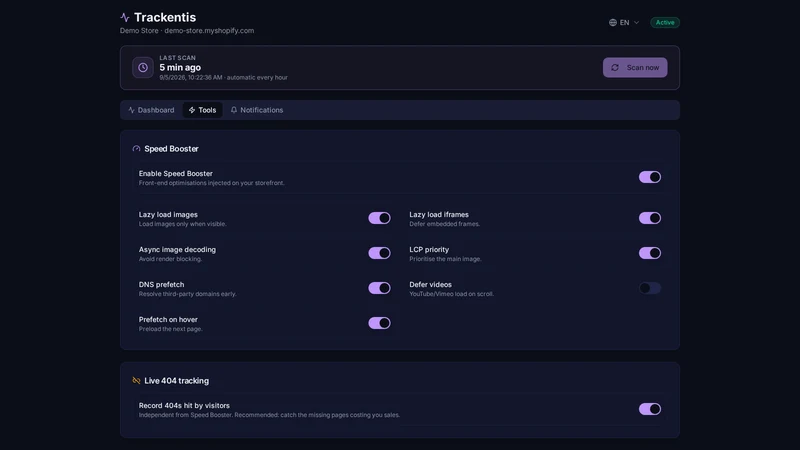Click the LAST SCAN label
800x450 pixels.
pyautogui.click(x=177, y=58)
